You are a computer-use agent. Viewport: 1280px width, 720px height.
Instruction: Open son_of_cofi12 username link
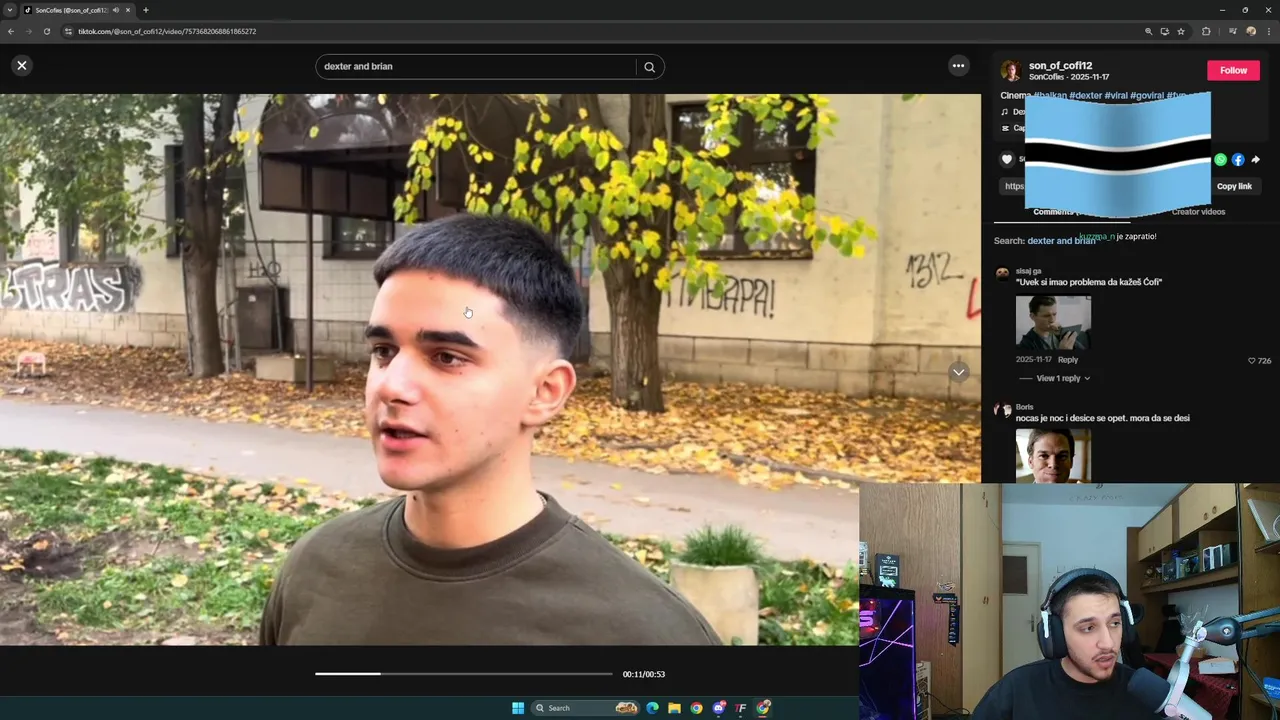pyautogui.click(x=1060, y=65)
